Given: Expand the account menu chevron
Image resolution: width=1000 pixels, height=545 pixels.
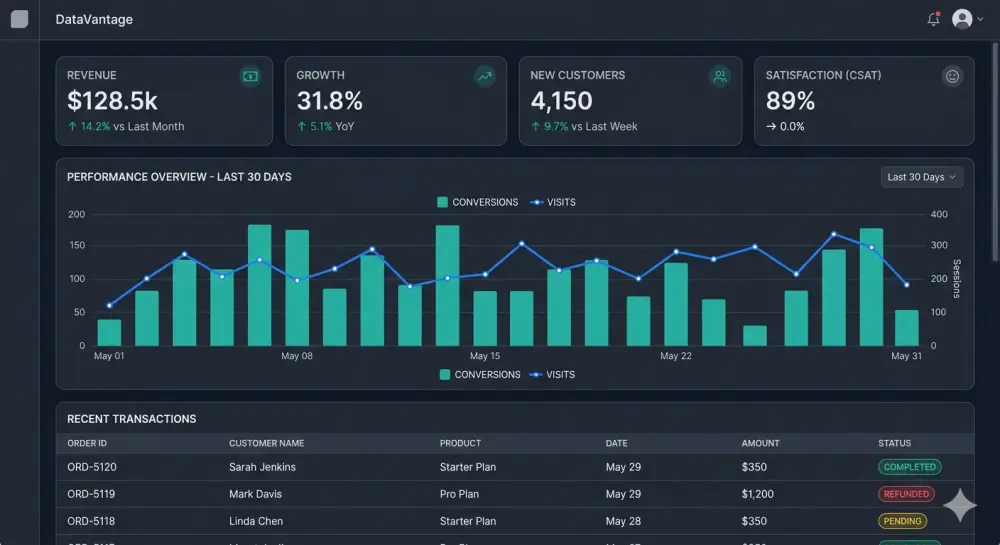Looking at the screenshot, I should tap(980, 19).
